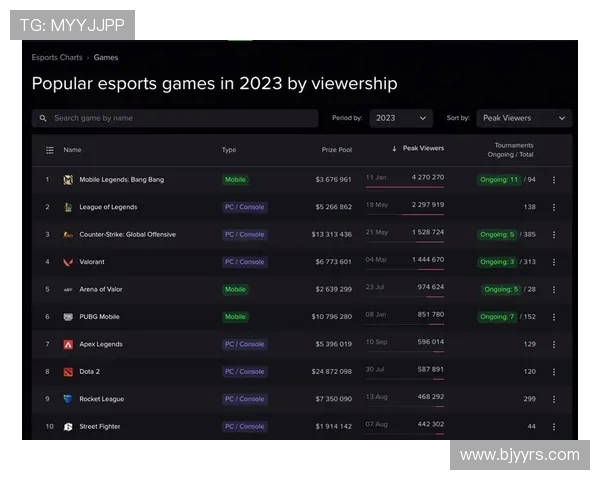Image resolution: width=600 pixels, height=480 pixels.
Task: Click the Rocket League game icon
Action: click(x=68, y=399)
